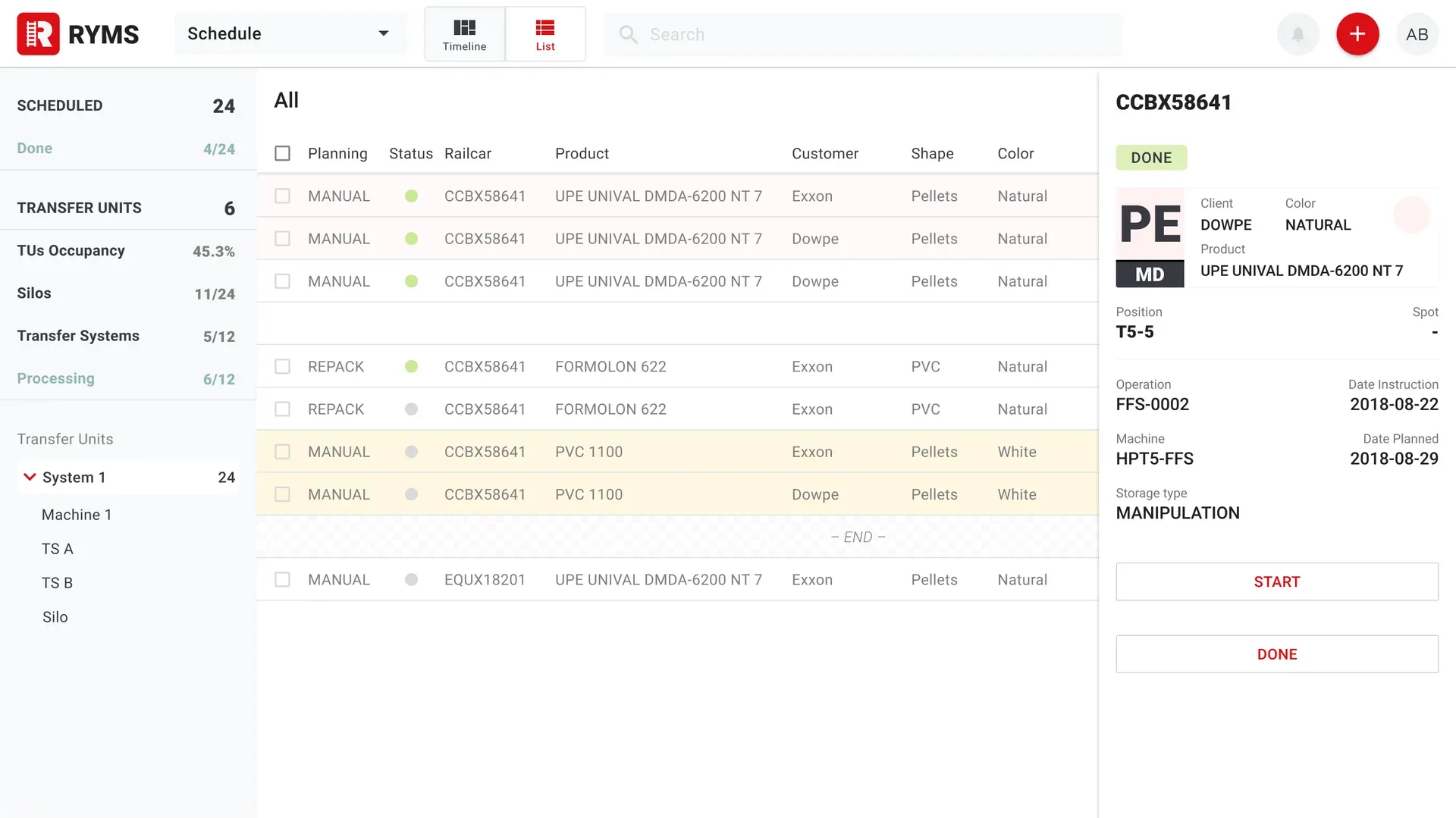
Task: Open the AB user account menu
Action: pyautogui.click(x=1417, y=33)
